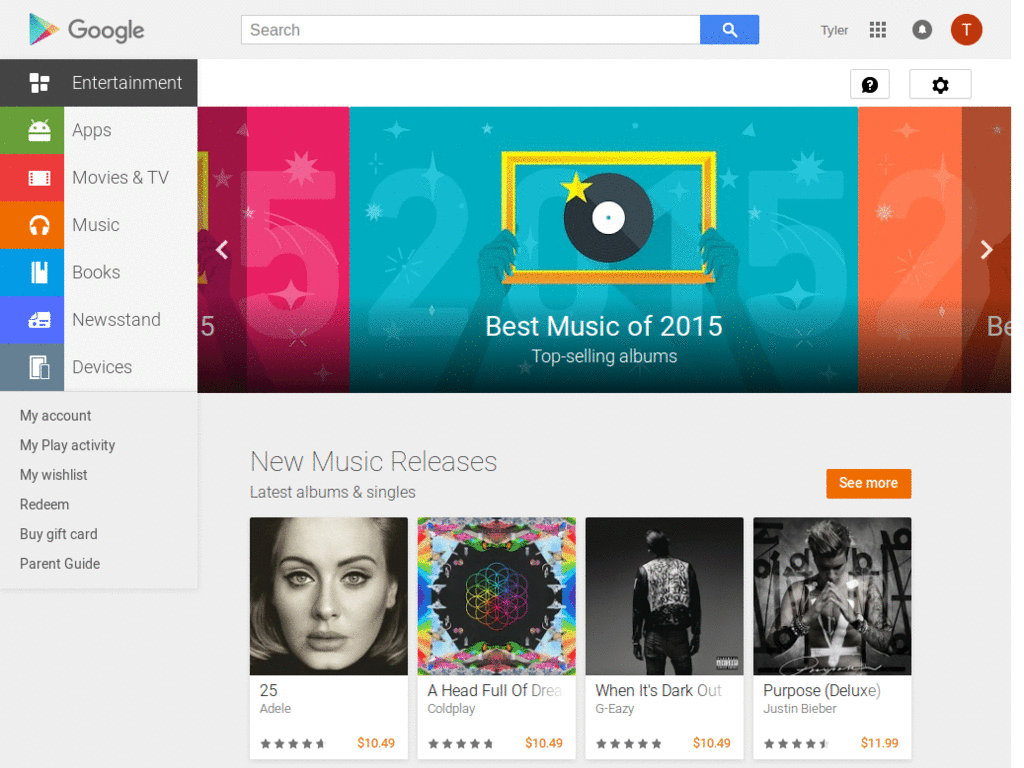Open the notifications bell icon
This screenshot has height=768, width=1024.
921,30
